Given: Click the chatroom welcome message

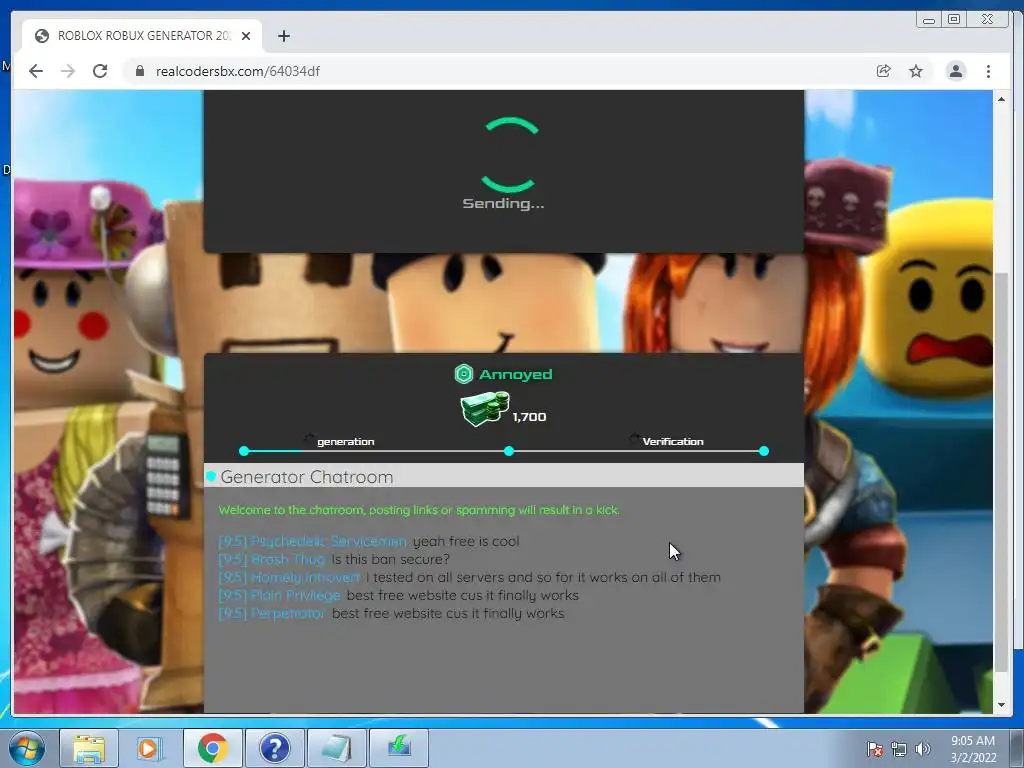Looking at the screenshot, I should 419,510.
